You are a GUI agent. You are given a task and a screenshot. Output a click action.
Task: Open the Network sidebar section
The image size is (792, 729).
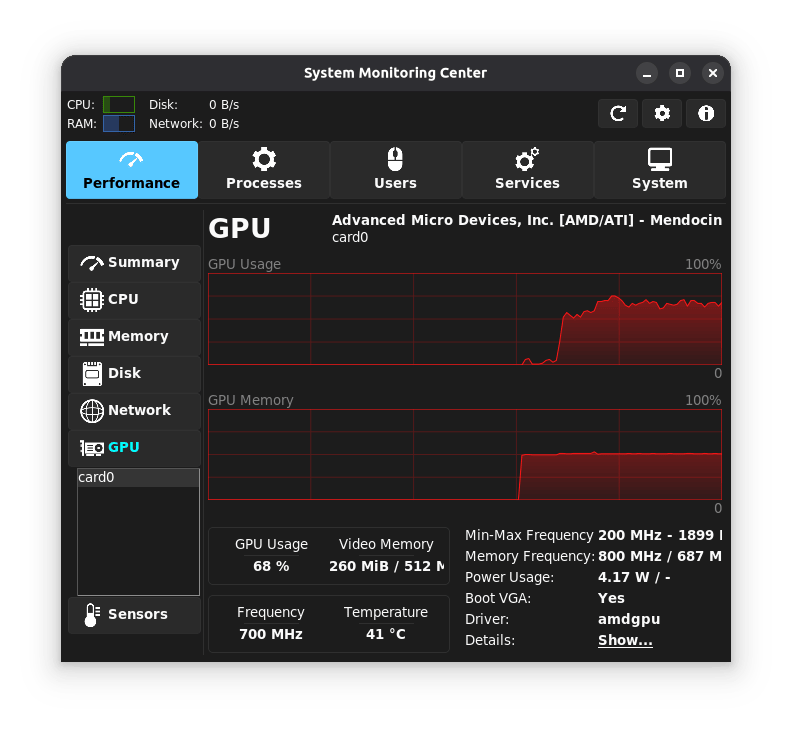click(x=134, y=411)
